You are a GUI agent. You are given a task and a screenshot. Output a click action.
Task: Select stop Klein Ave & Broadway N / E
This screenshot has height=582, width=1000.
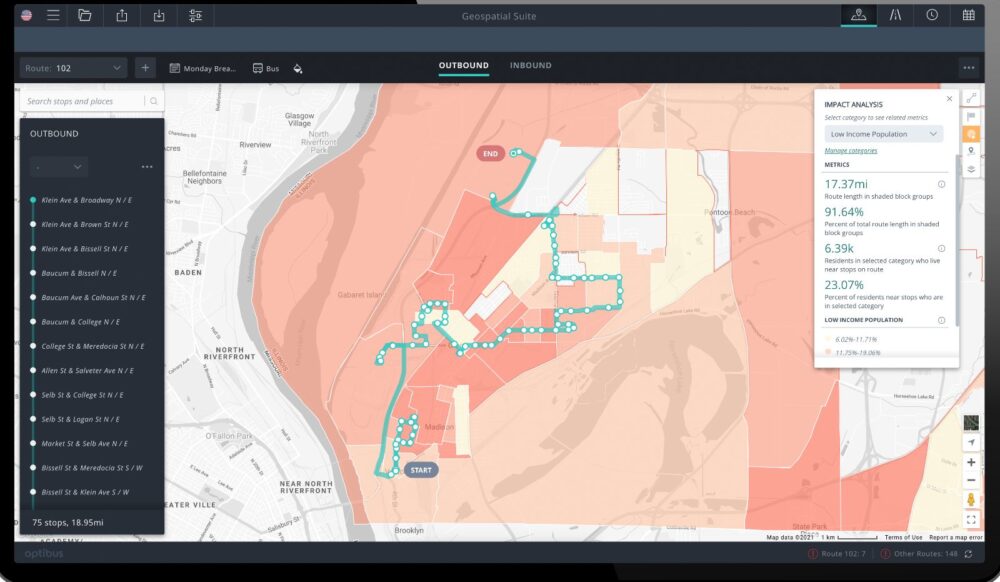86,200
